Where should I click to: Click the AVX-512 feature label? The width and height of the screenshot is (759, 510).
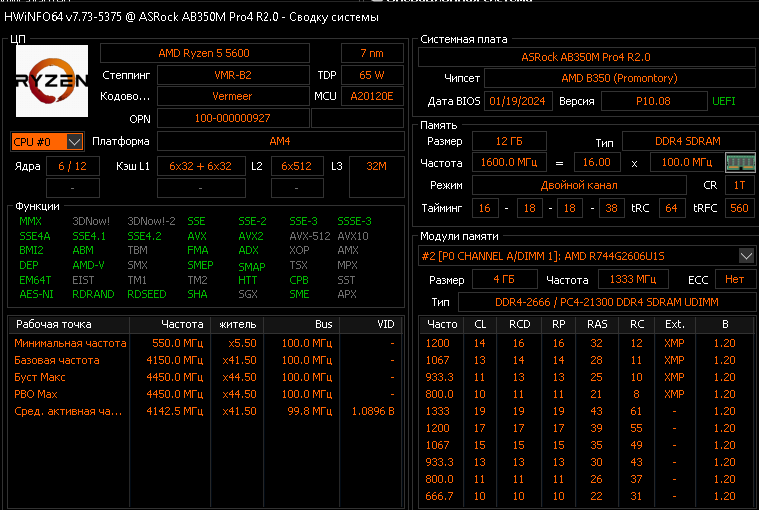click(x=310, y=236)
